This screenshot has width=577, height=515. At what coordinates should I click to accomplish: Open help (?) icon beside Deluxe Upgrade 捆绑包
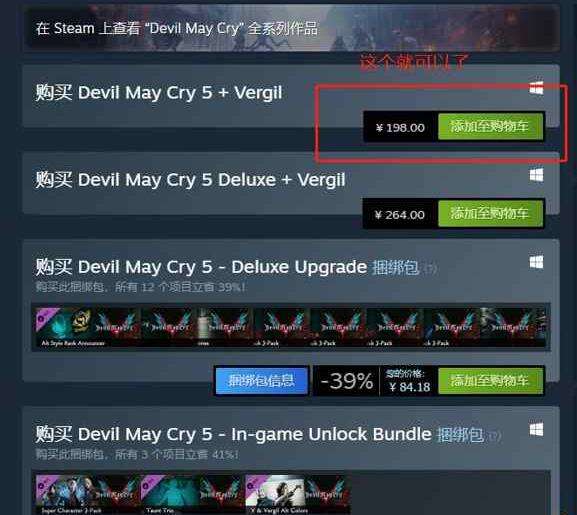point(430,269)
